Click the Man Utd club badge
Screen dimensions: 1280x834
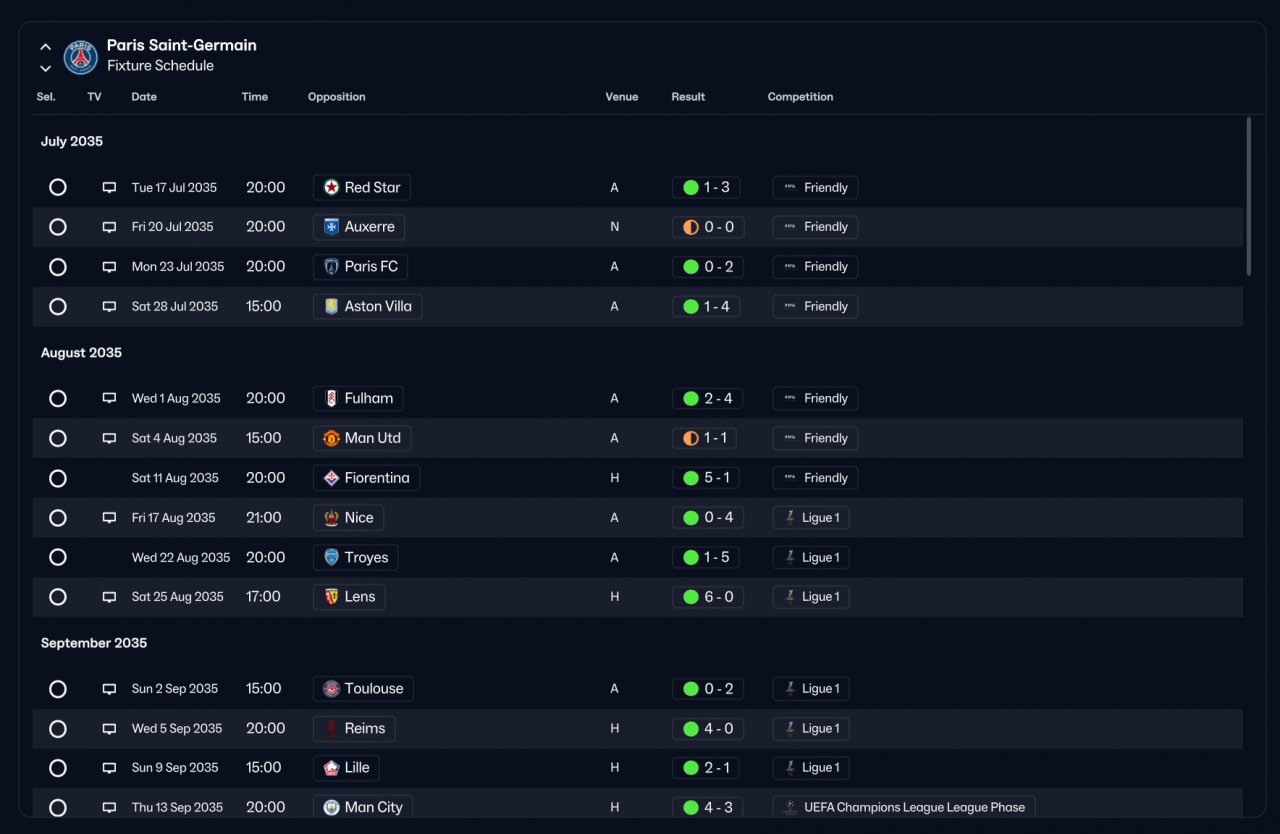coord(331,438)
